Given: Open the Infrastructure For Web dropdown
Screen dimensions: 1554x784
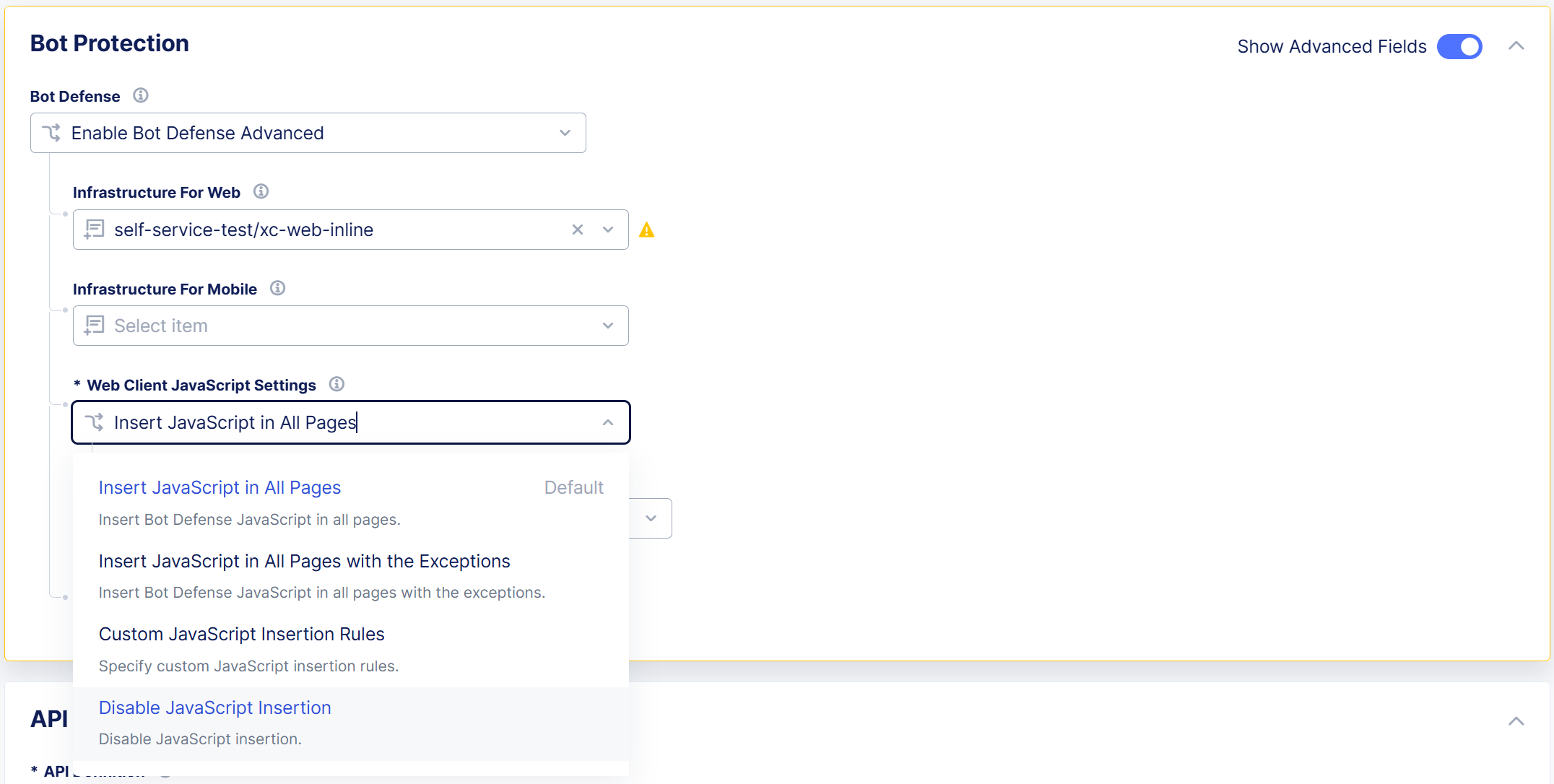Looking at the screenshot, I should (607, 229).
